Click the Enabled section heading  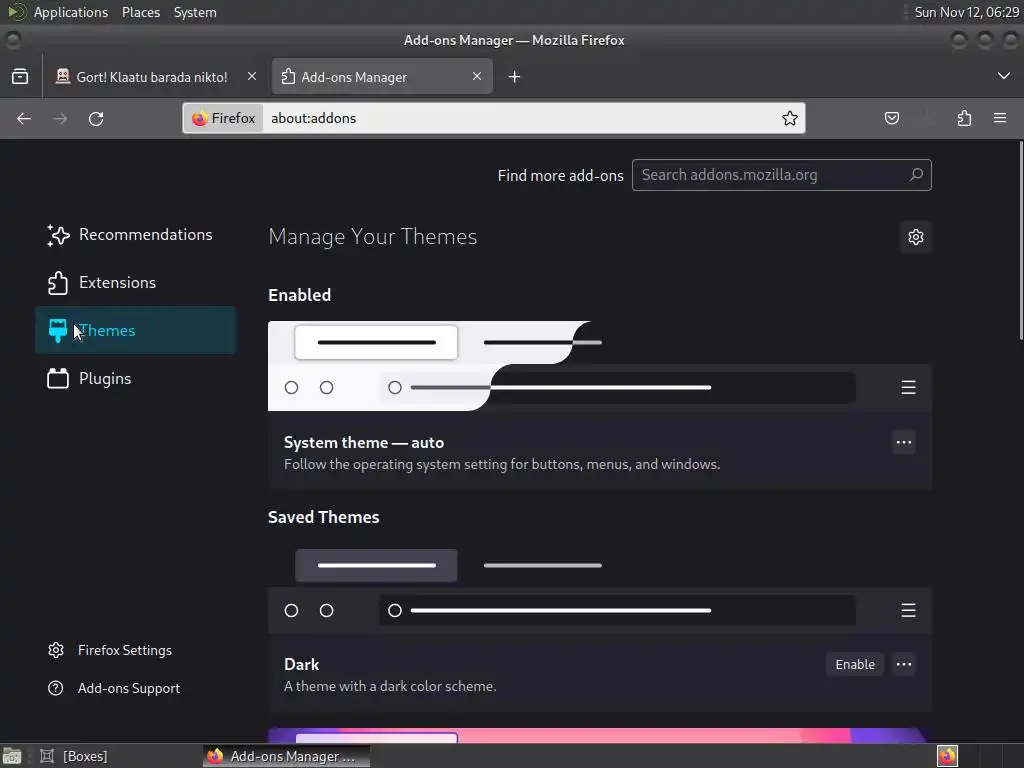coord(300,295)
